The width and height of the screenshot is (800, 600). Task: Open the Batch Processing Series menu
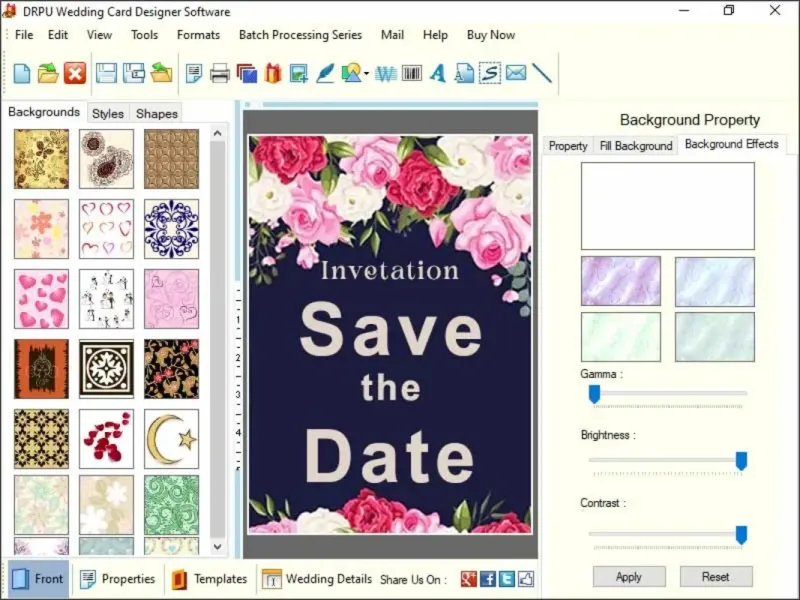click(x=300, y=35)
